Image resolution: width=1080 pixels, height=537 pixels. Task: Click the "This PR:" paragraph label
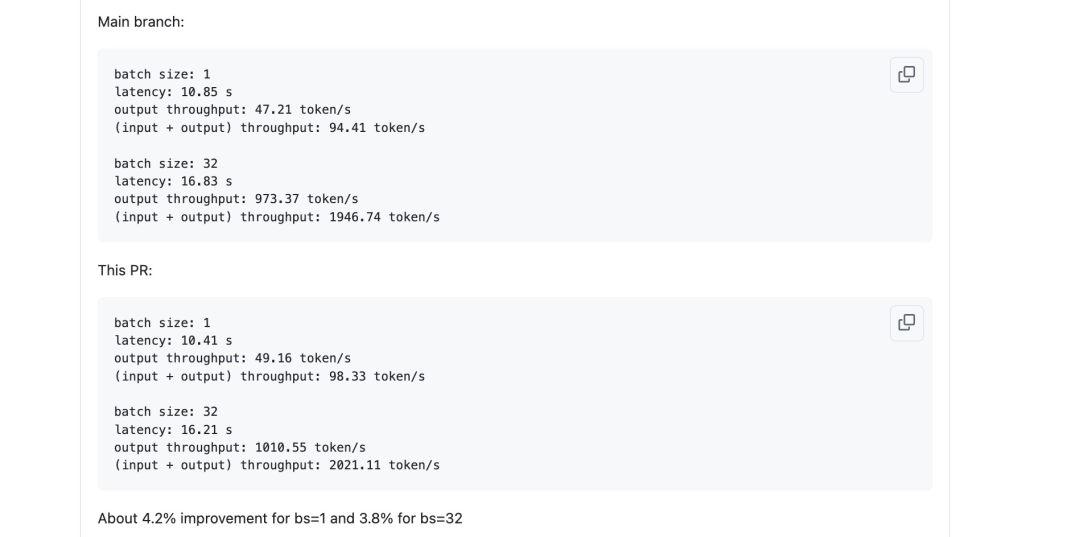pos(125,271)
